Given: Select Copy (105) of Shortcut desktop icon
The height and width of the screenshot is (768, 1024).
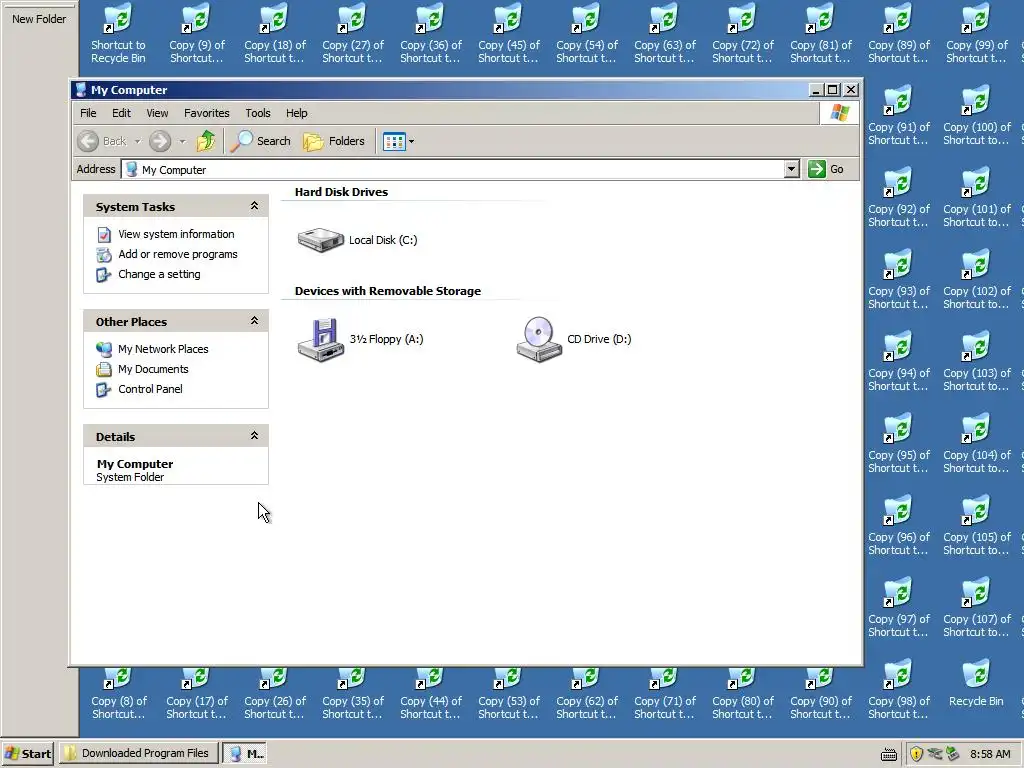Looking at the screenshot, I should pos(976,526).
